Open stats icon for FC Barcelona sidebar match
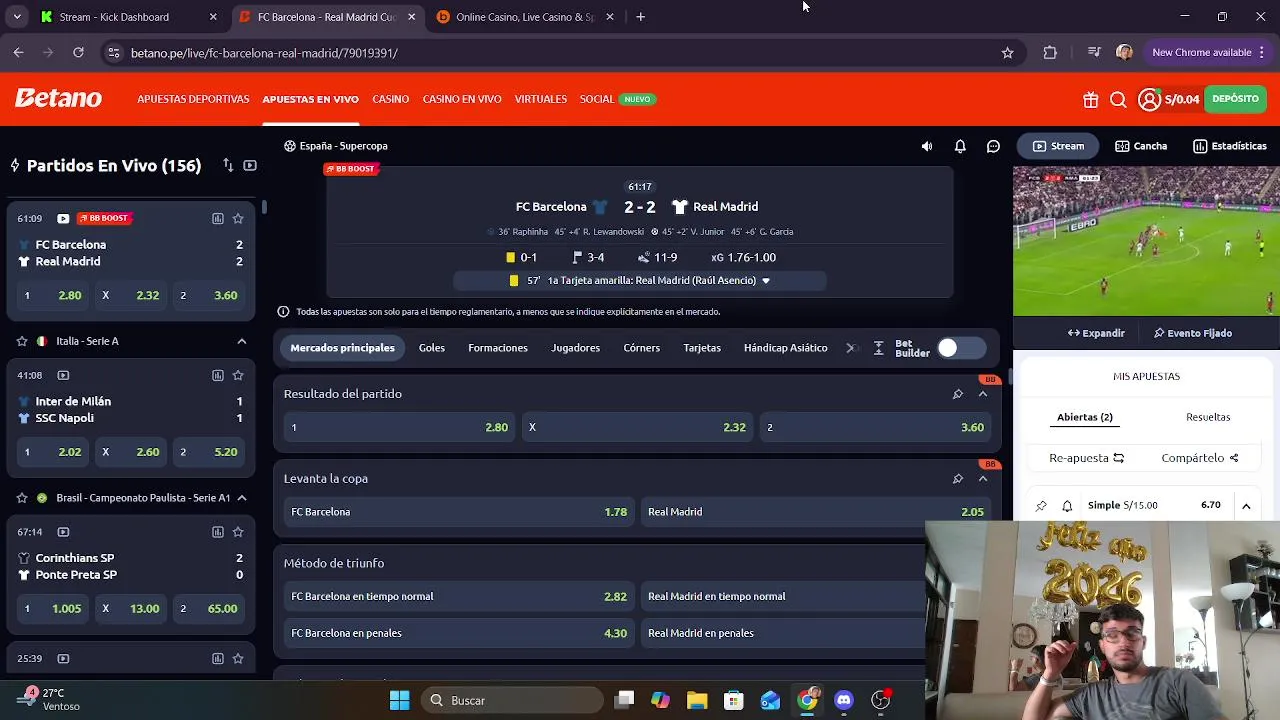This screenshot has height=720, width=1280. click(x=217, y=218)
